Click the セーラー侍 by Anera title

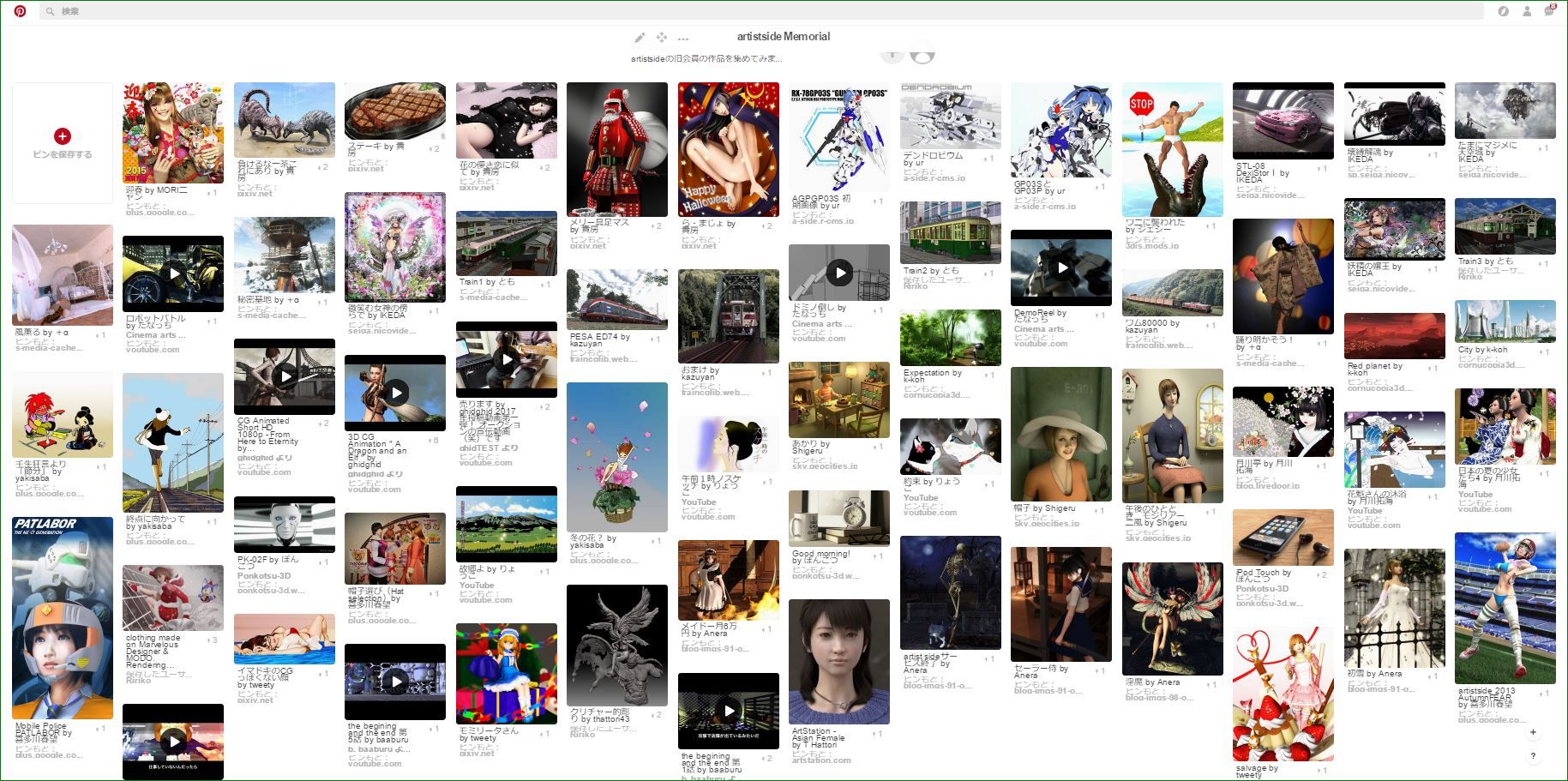click(x=1041, y=672)
